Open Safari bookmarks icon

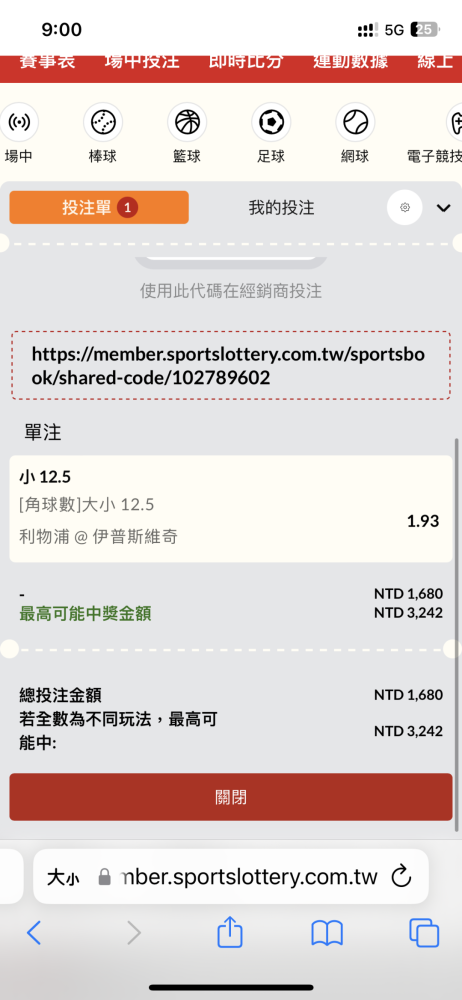327,934
